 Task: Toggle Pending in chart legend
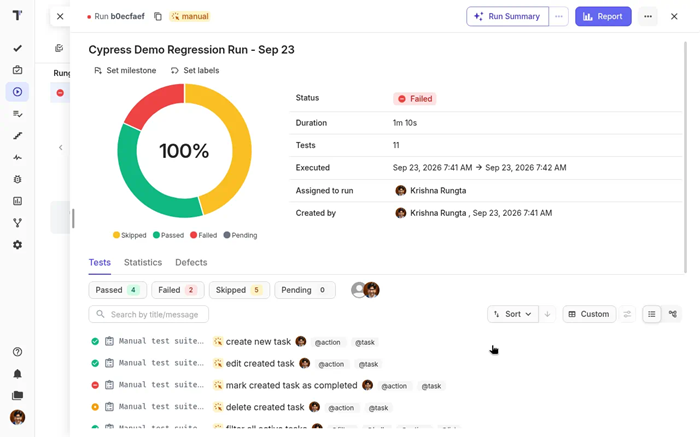coord(240,235)
